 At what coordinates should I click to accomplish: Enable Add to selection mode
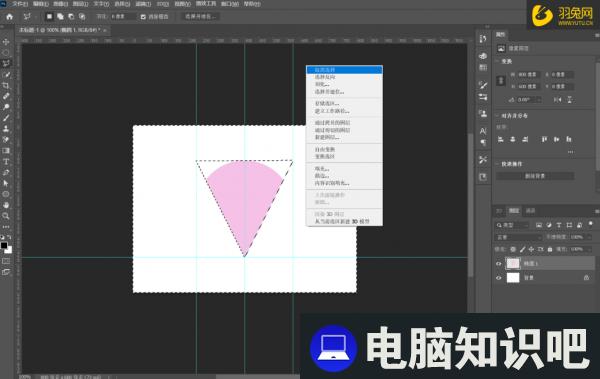pos(60,16)
